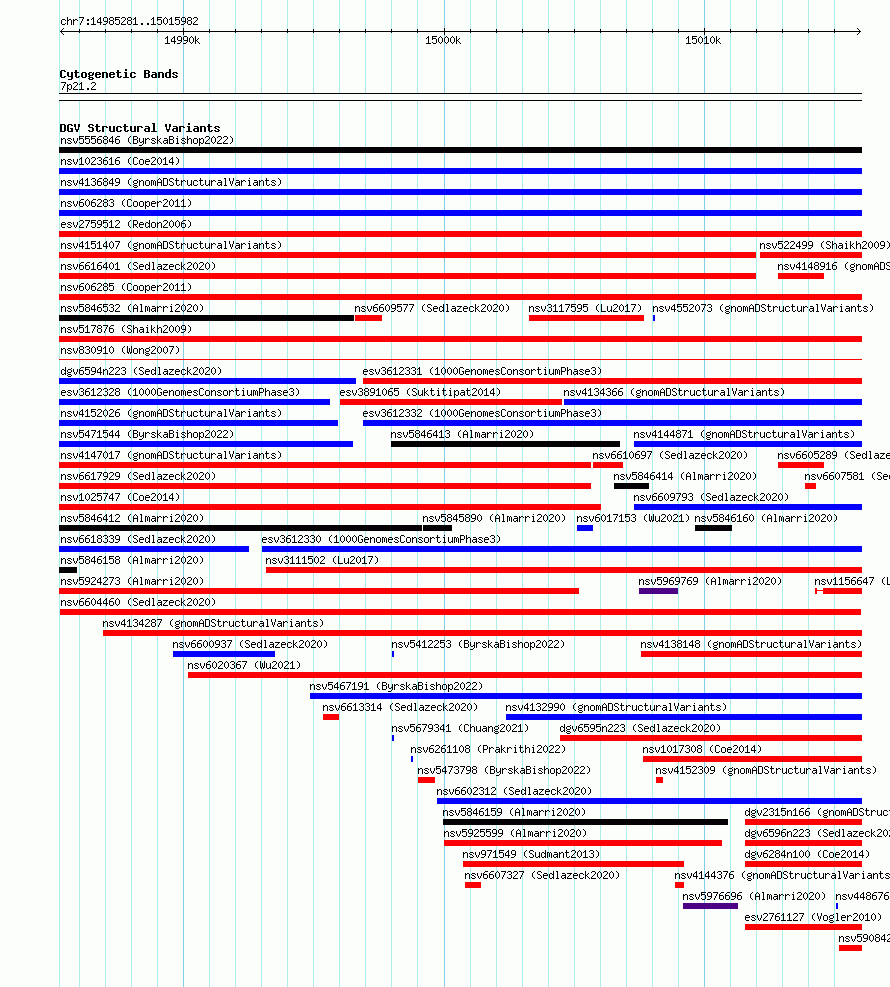
Task: Select nsv5846413 (Almarri2020) label
Action: [x=462, y=434]
